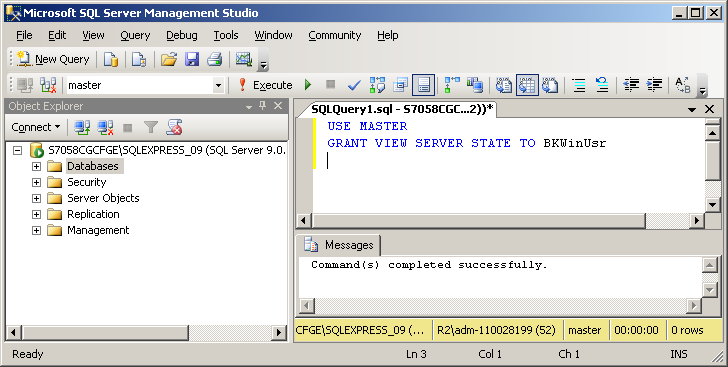The width and height of the screenshot is (728, 367).
Task: Open the master database dropdown
Action: (x=218, y=85)
